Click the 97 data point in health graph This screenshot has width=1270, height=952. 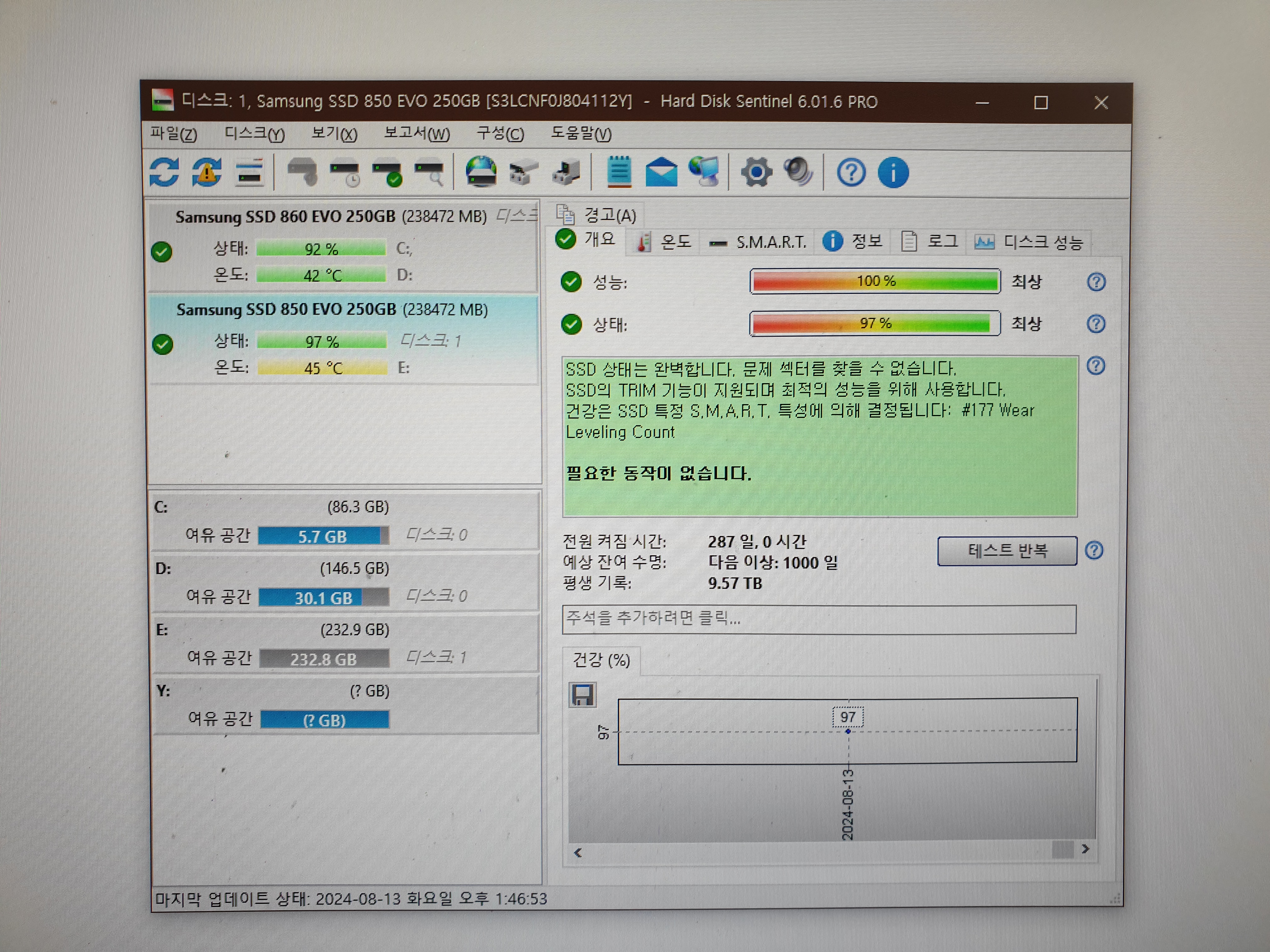[x=848, y=731]
